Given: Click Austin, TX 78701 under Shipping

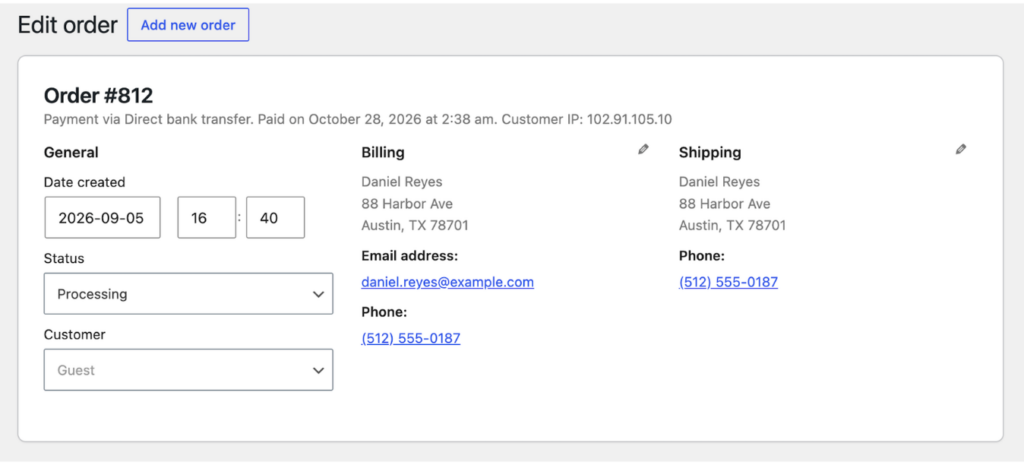Looking at the screenshot, I should tap(733, 226).
